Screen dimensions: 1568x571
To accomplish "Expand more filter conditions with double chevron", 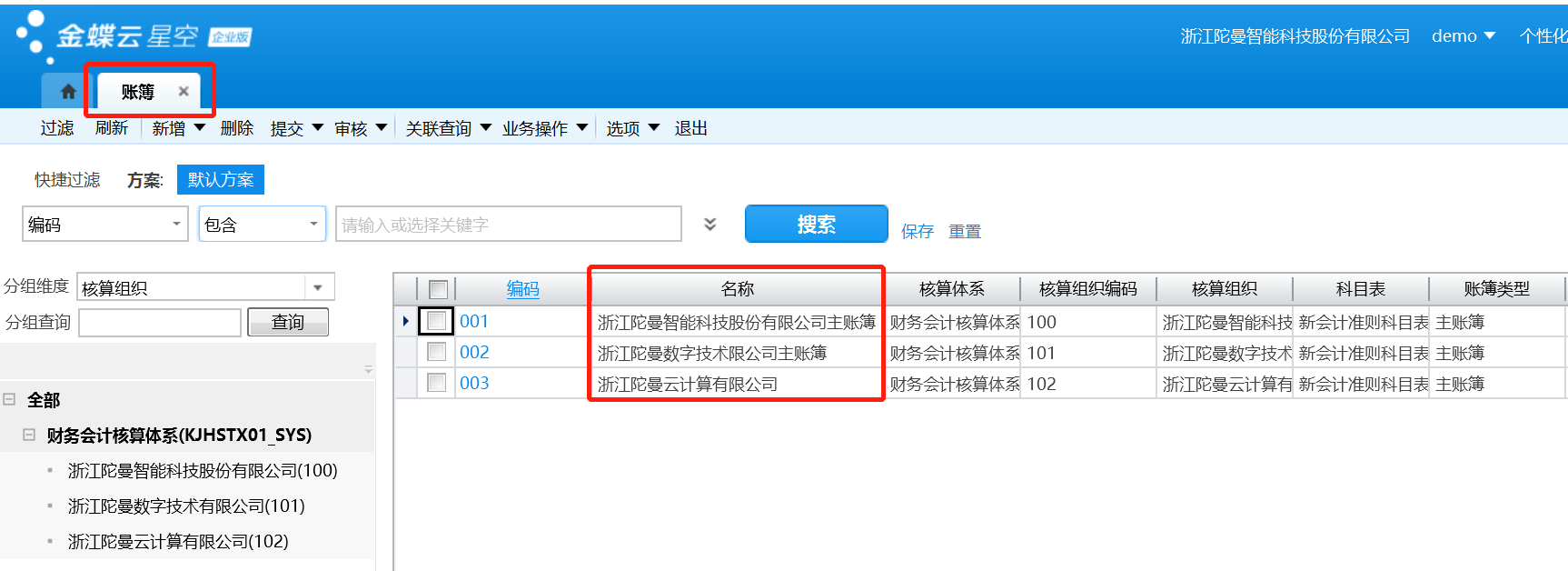I will [710, 225].
